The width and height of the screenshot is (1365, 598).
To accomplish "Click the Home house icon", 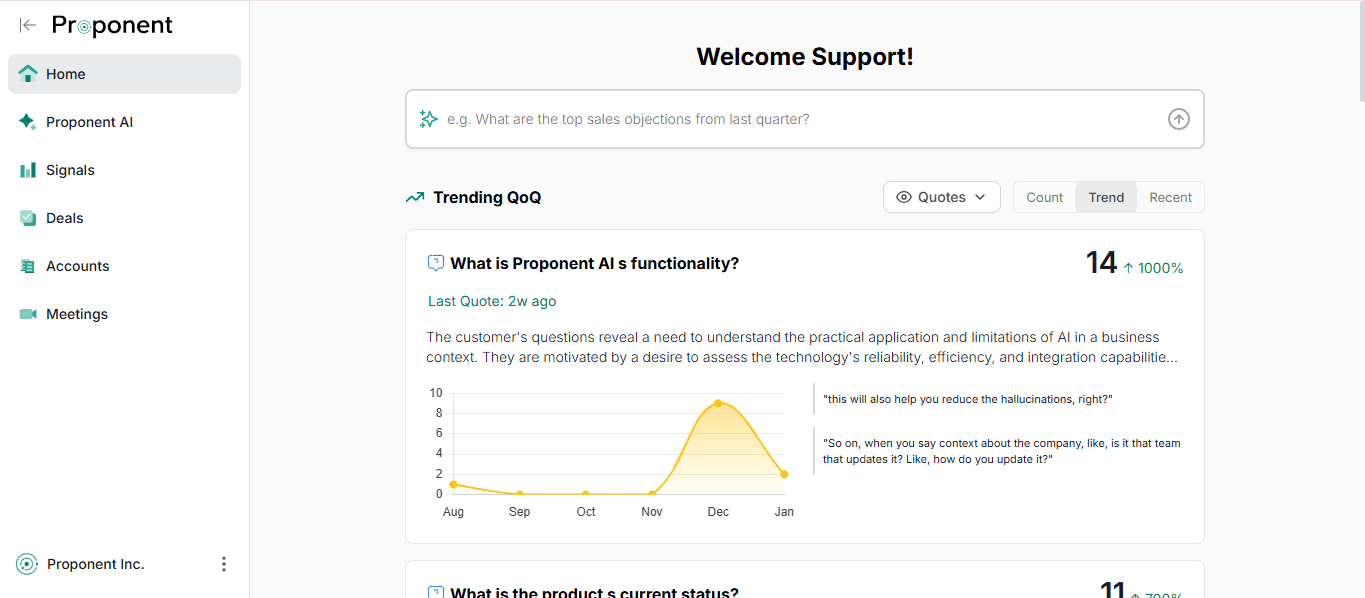I will pyautogui.click(x=28, y=74).
